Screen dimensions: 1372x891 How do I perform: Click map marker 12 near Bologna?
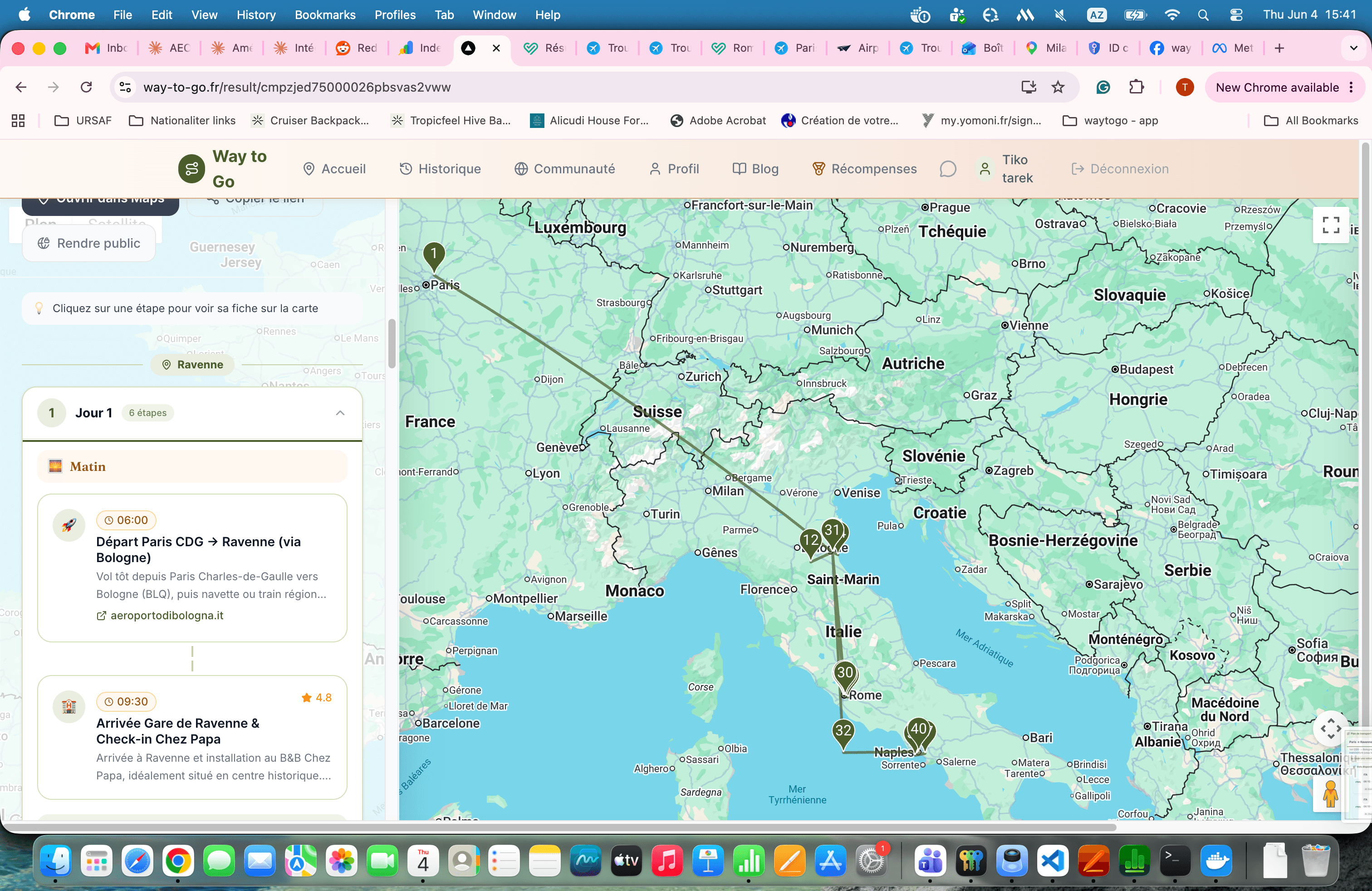[x=810, y=543]
